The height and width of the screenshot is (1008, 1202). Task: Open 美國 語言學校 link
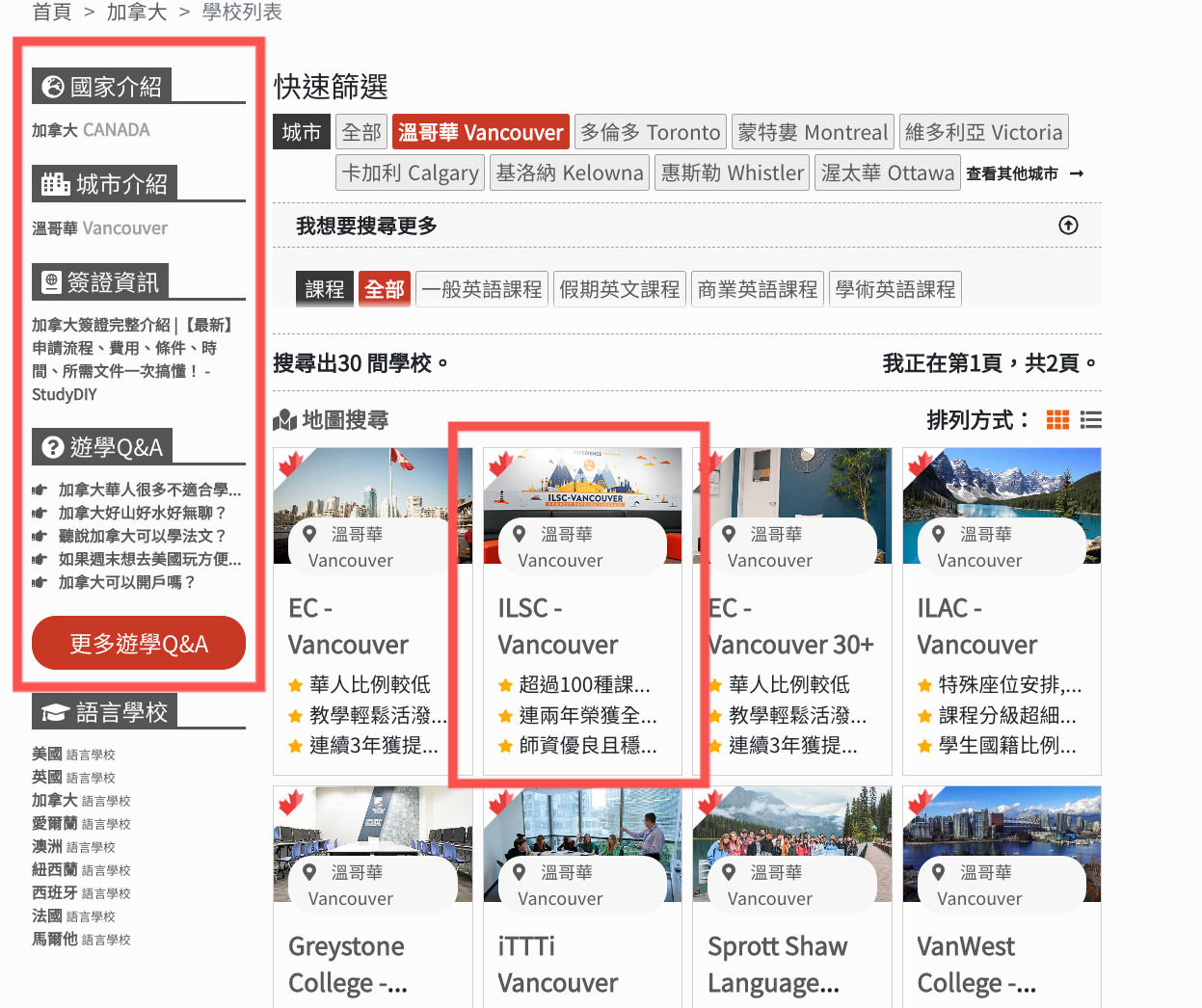coord(73,754)
